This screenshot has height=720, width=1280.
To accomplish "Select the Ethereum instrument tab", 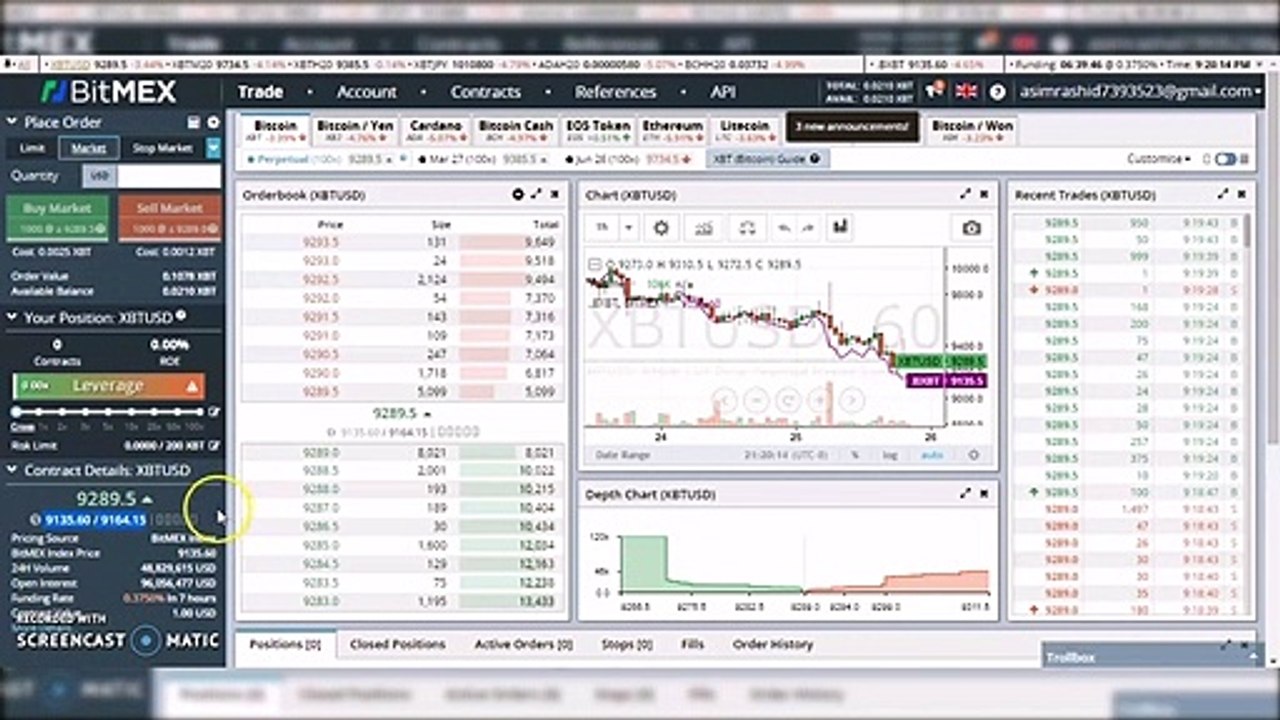I will click(673, 131).
